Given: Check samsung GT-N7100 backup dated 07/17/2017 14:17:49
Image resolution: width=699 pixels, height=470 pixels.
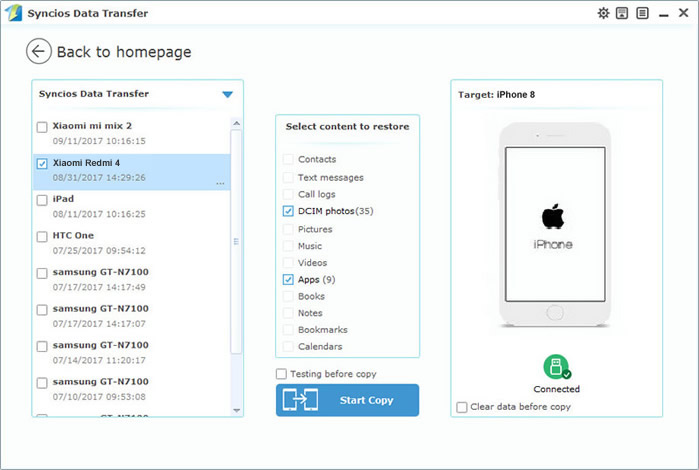Looking at the screenshot, I should point(42,273).
